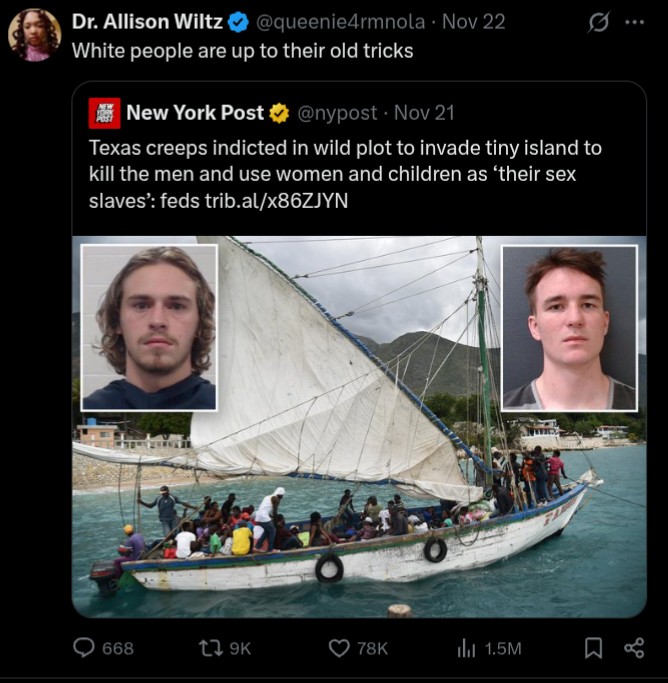668x683 pixels.
Task: Click the Grok slashed-circle icon
Action: point(598,22)
